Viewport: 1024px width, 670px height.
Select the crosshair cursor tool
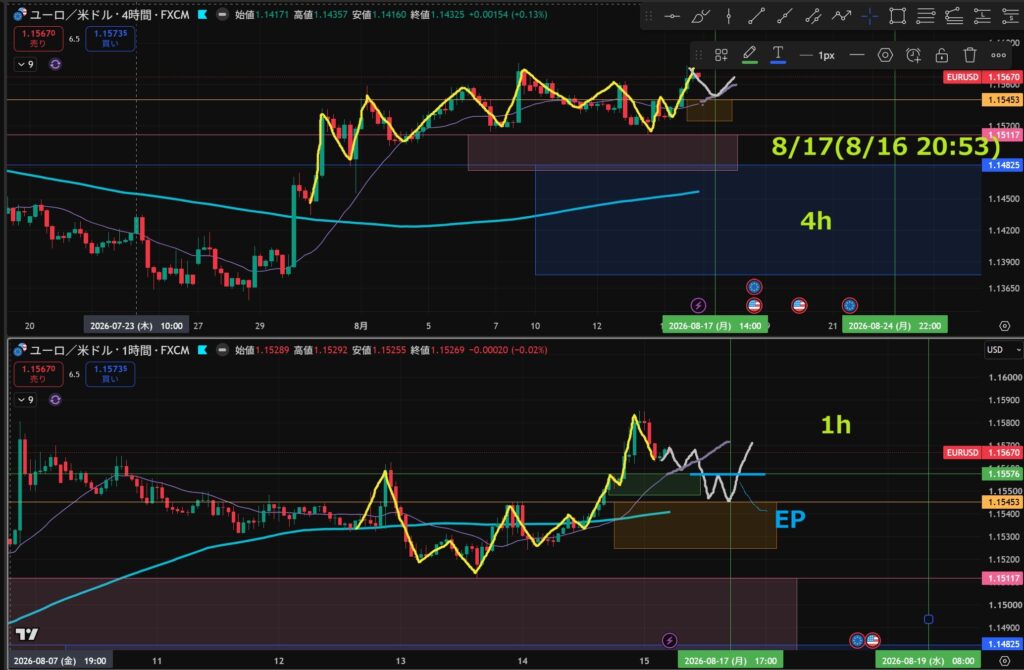869,16
